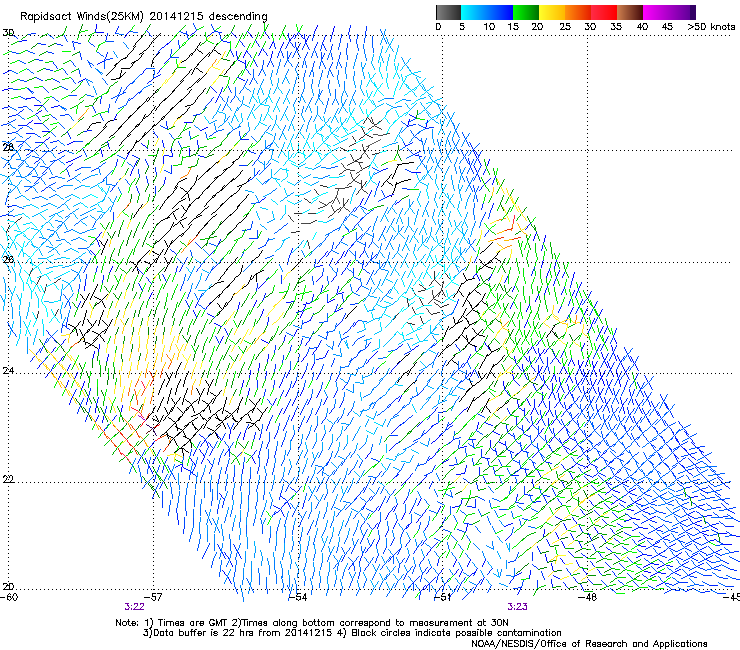This screenshot has width=740, height=650.
Task: Choose the red 30-35 knots legend swatch
Action: coord(604,12)
